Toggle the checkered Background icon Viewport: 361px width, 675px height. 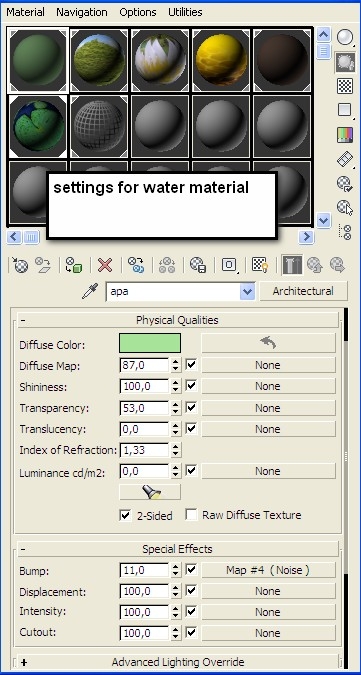pyautogui.click(x=345, y=86)
